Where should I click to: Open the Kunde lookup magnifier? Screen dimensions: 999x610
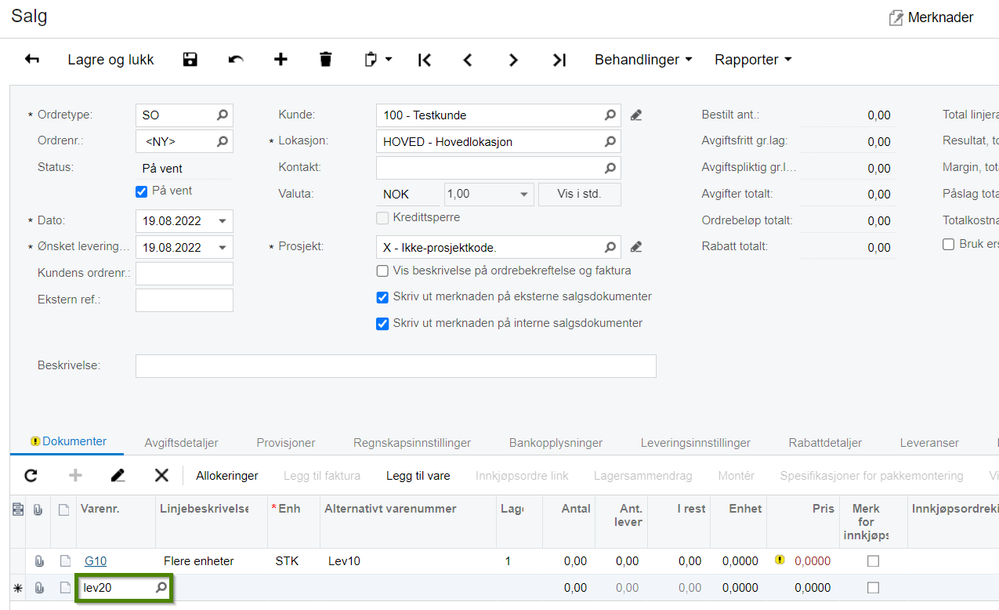point(610,115)
